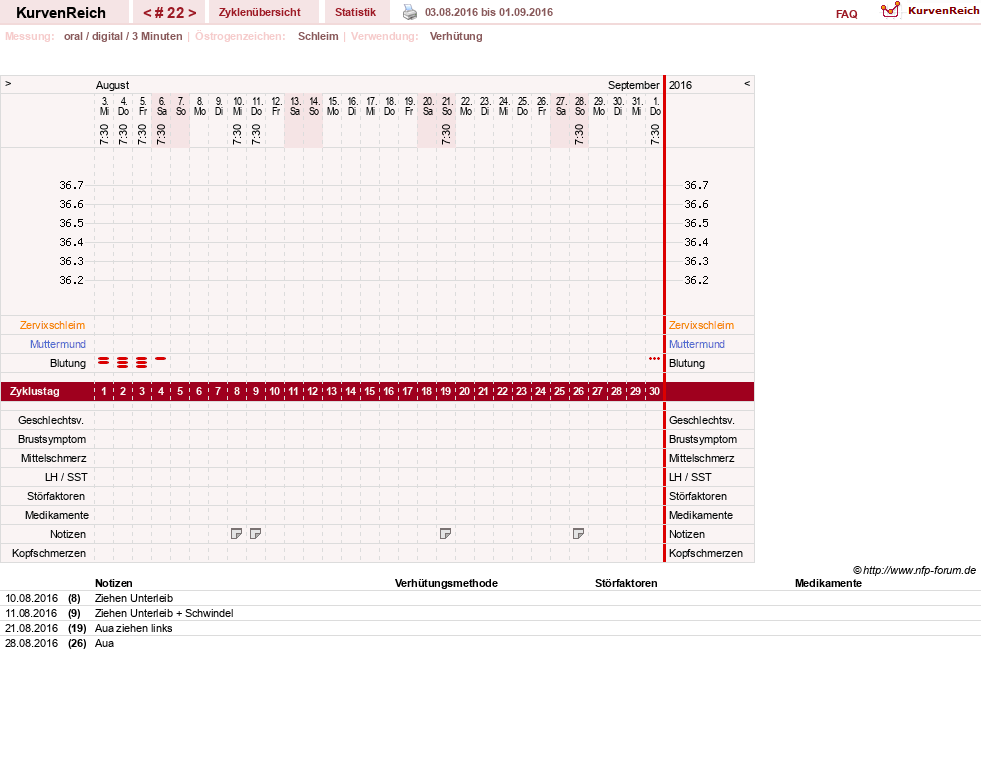Select cycle day 1 in Zyklustag row
Image resolution: width=981 pixels, height=782 pixels.
pyautogui.click(x=104, y=391)
